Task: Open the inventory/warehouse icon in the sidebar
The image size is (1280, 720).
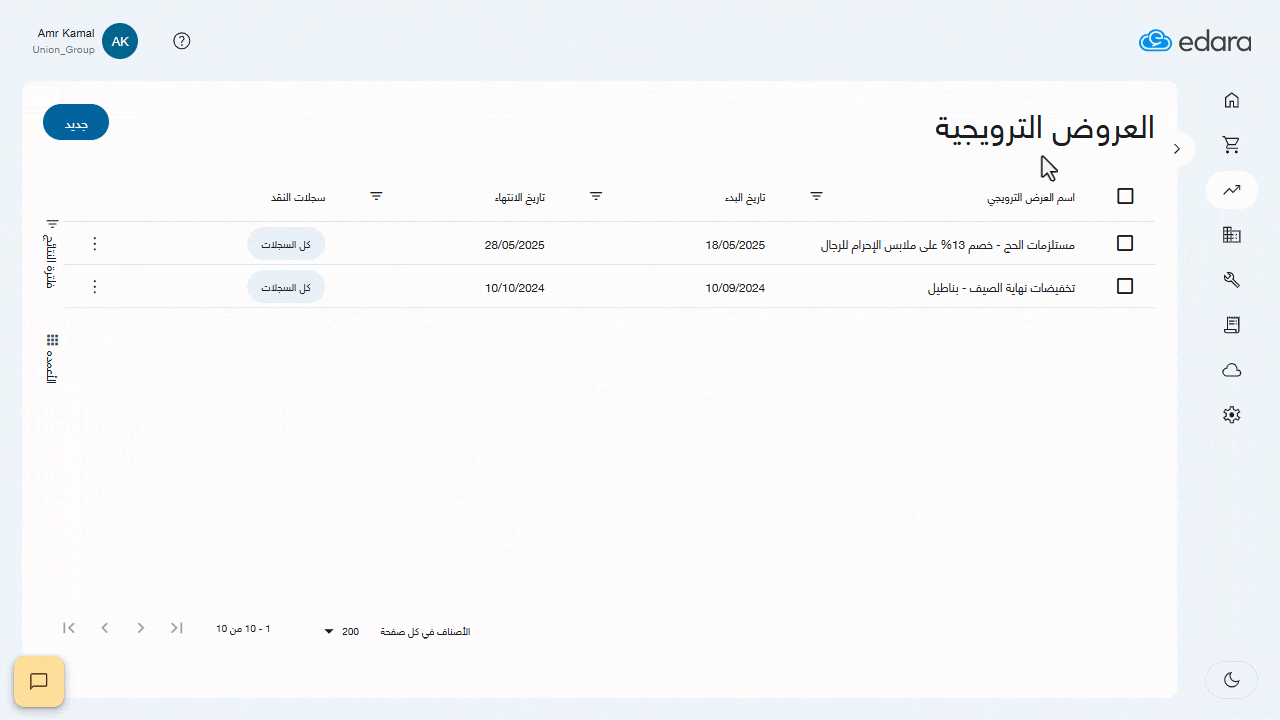Action: (x=1231, y=234)
